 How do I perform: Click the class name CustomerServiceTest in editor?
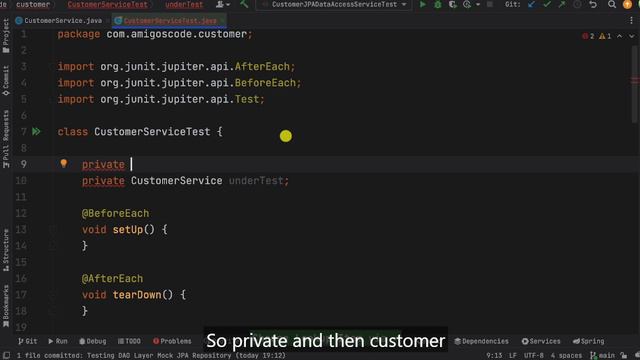[152, 131]
